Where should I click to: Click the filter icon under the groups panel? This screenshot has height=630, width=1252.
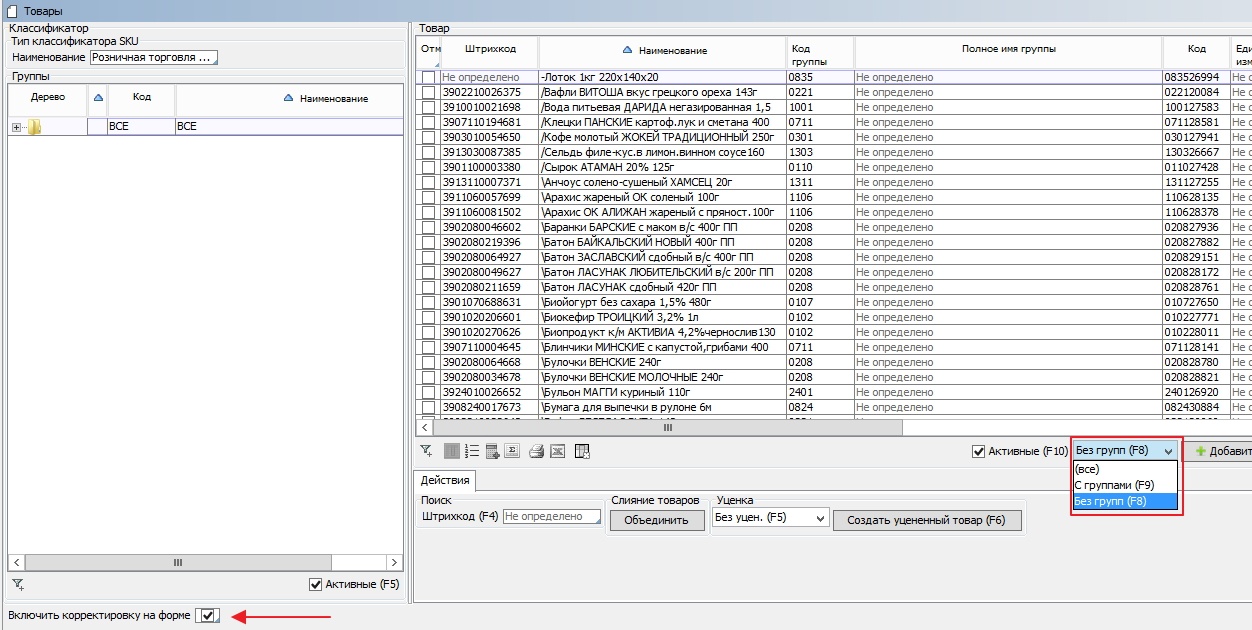[18, 584]
